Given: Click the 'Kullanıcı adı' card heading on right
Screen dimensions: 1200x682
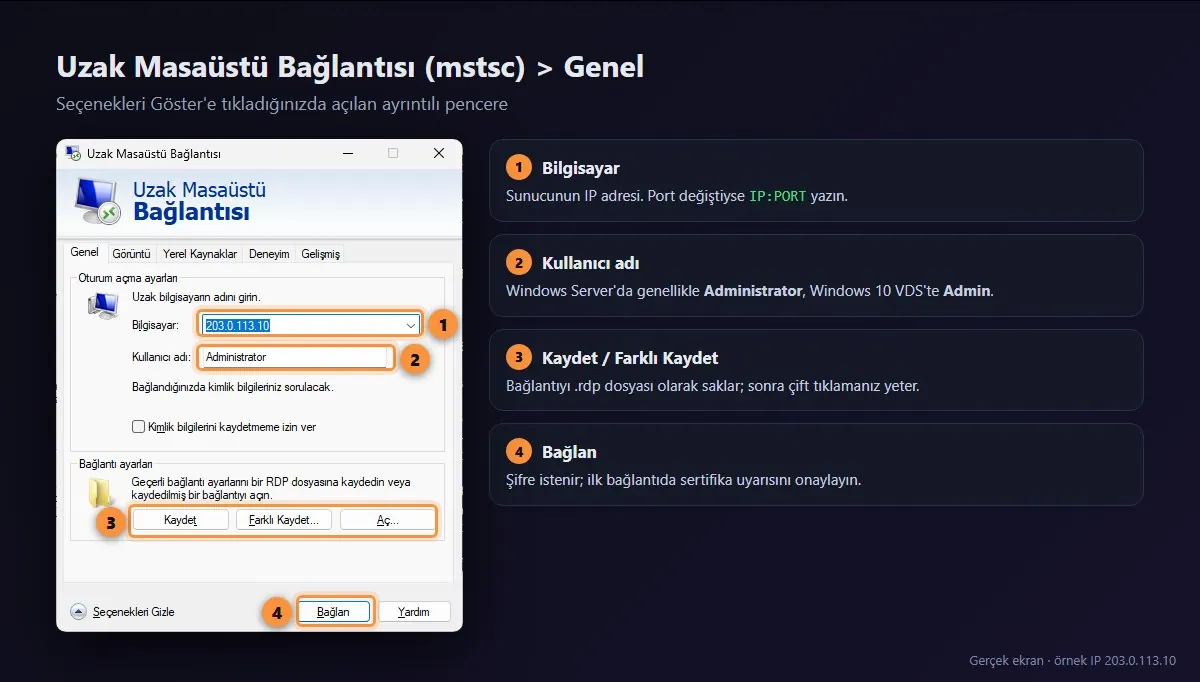Looking at the screenshot, I should click(590, 263).
